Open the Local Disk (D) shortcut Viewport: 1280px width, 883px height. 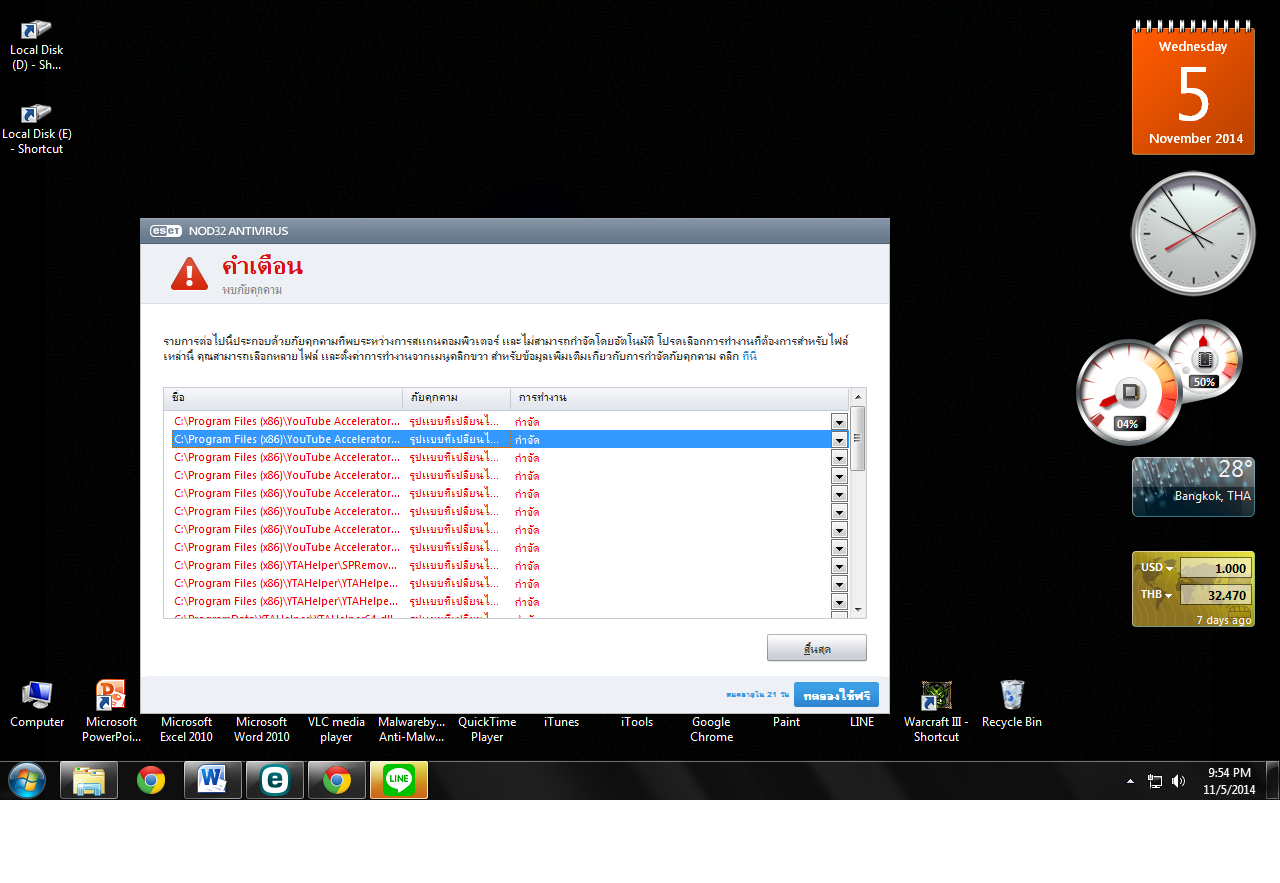[36, 45]
